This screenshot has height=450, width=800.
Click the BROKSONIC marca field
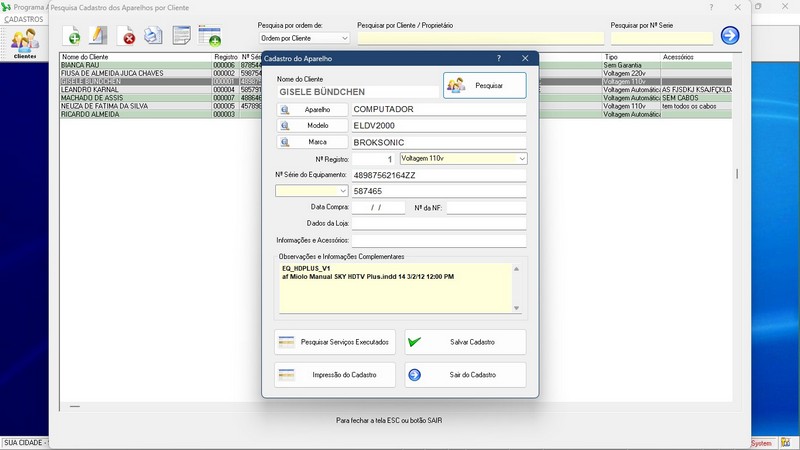pyautogui.click(x=439, y=142)
